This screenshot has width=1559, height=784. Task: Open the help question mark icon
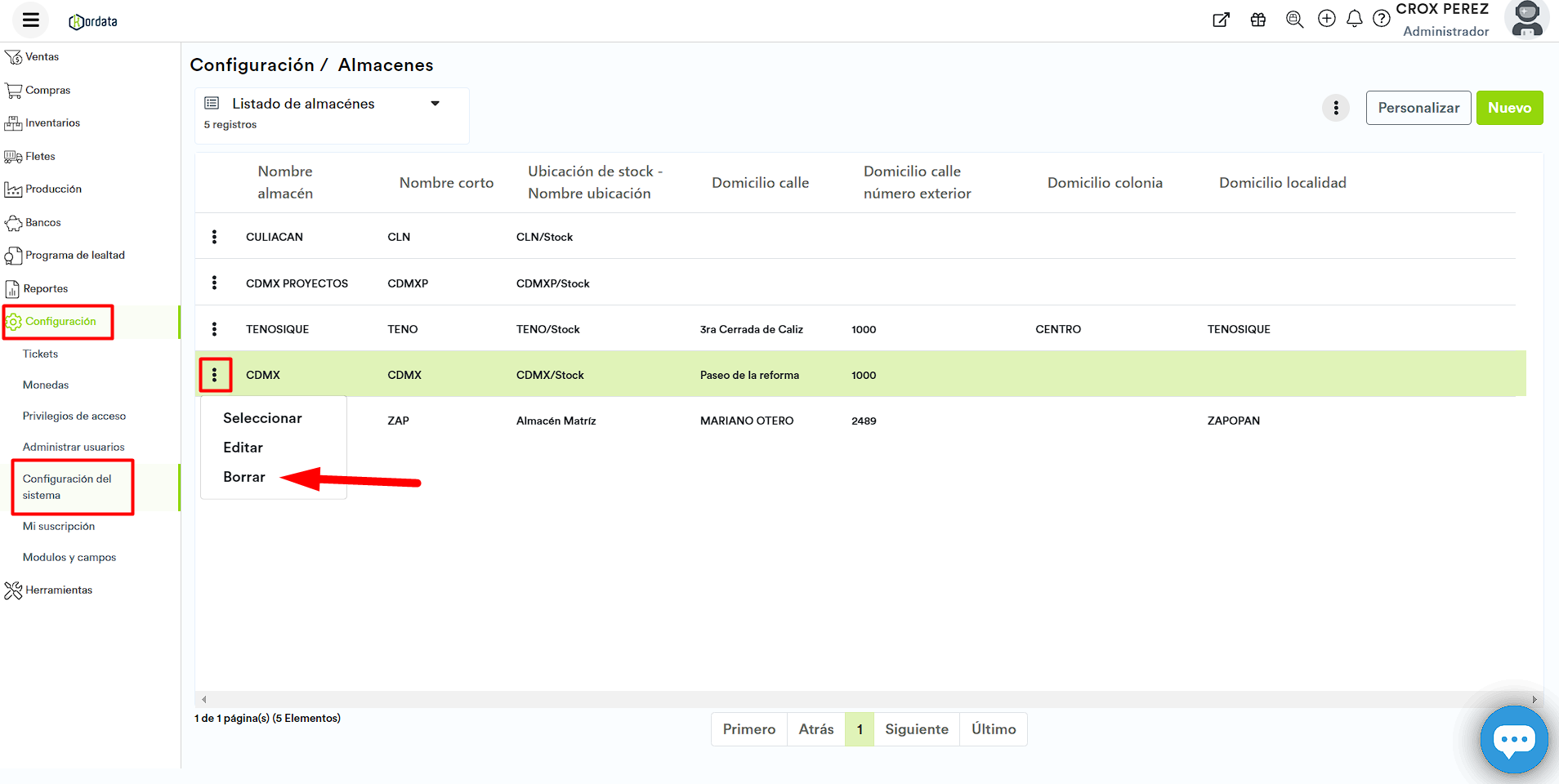coord(1381,19)
